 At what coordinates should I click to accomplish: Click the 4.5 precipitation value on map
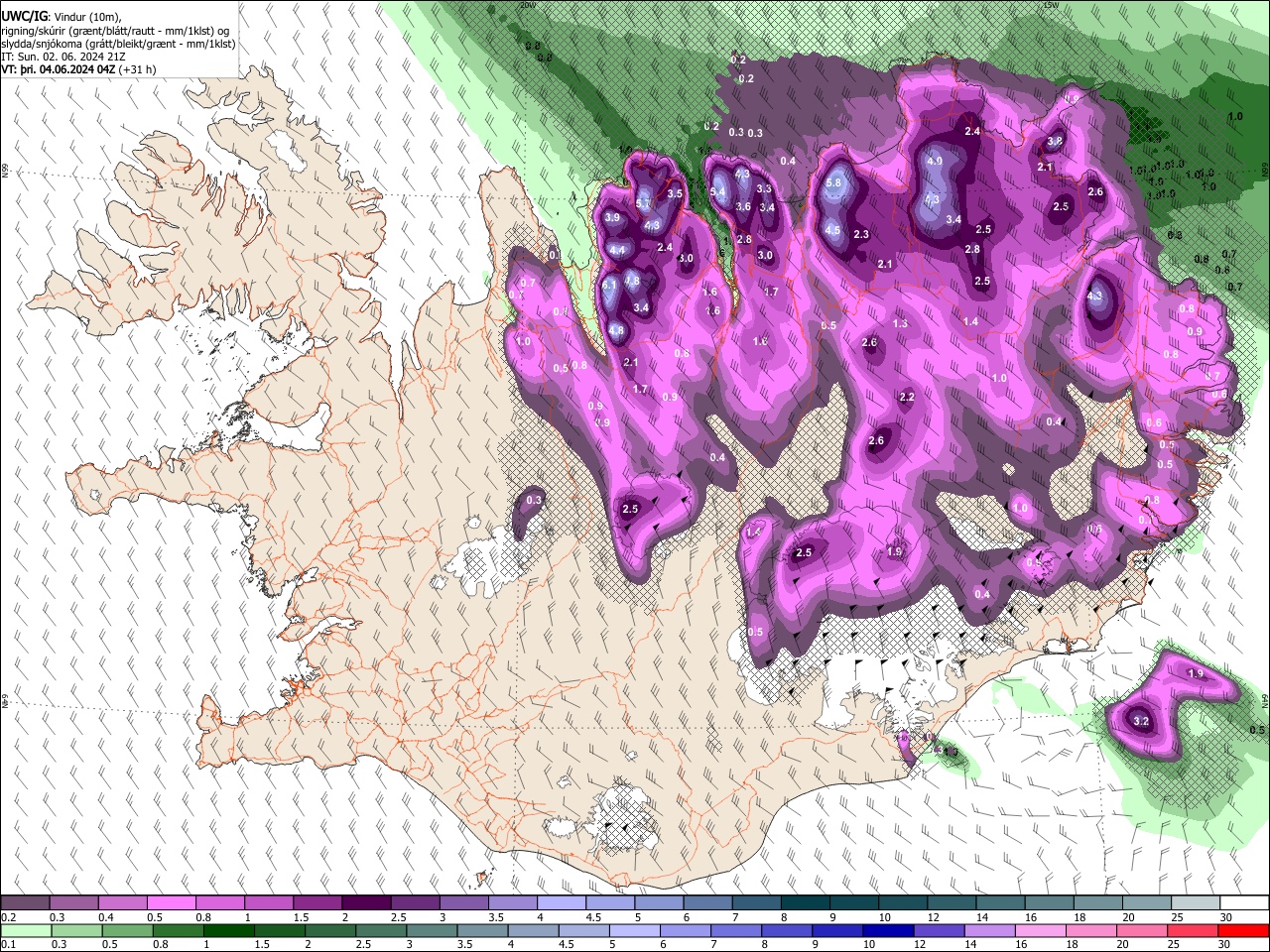point(832,230)
